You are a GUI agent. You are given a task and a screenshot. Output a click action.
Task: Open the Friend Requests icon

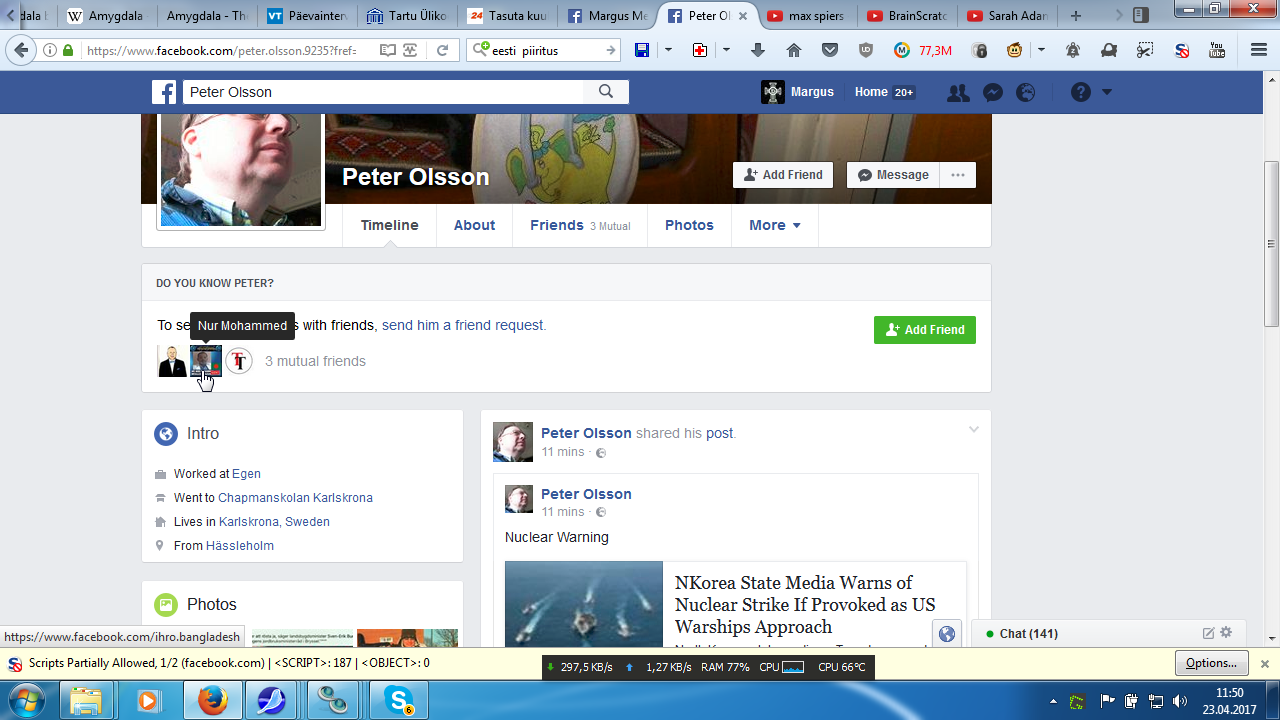coord(958,92)
